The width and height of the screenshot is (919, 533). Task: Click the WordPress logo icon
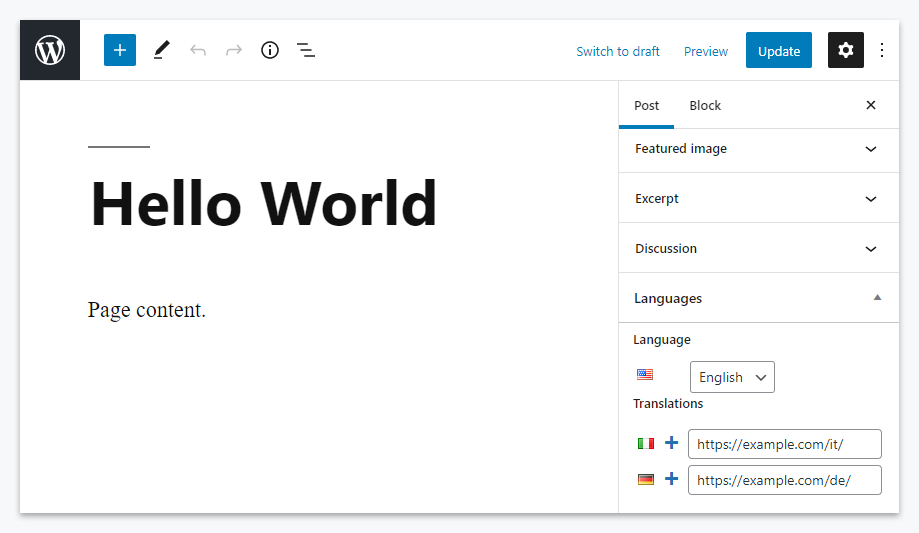point(50,50)
